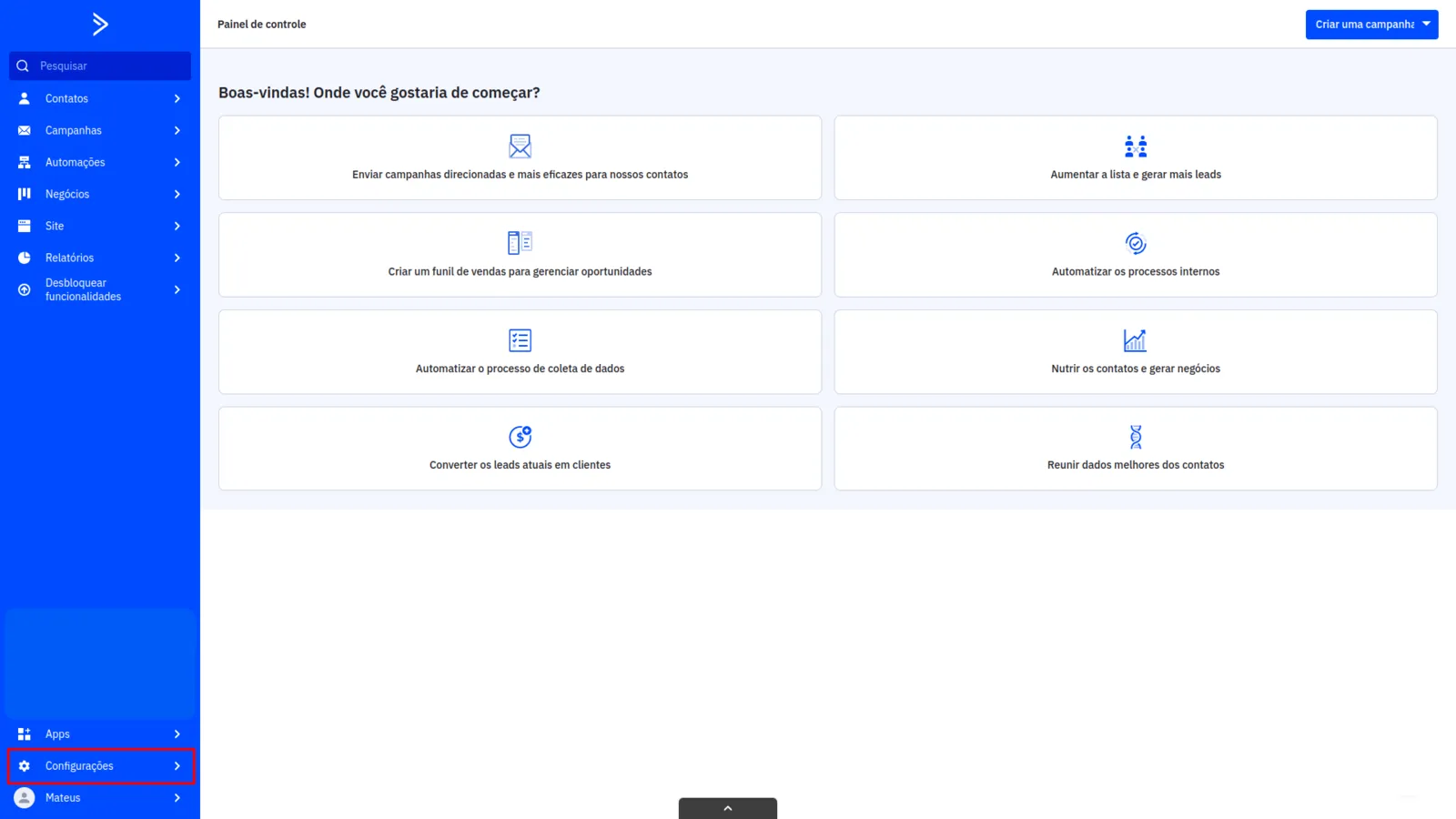The height and width of the screenshot is (819, 1456).
Task: Open the Apps menu item
Action: [x=100, y=733]
